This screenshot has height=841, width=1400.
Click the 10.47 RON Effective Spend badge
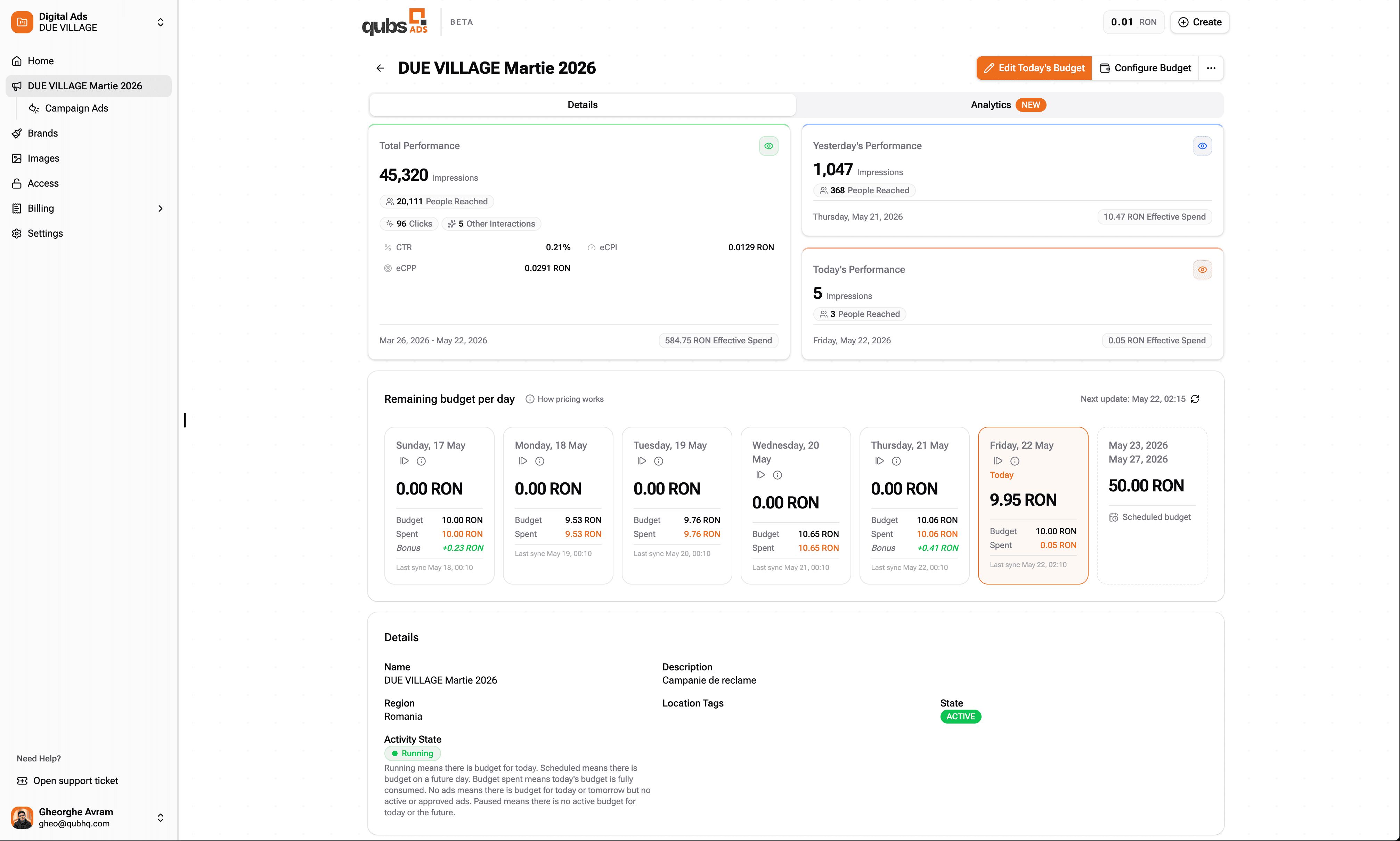(1154, 217)
